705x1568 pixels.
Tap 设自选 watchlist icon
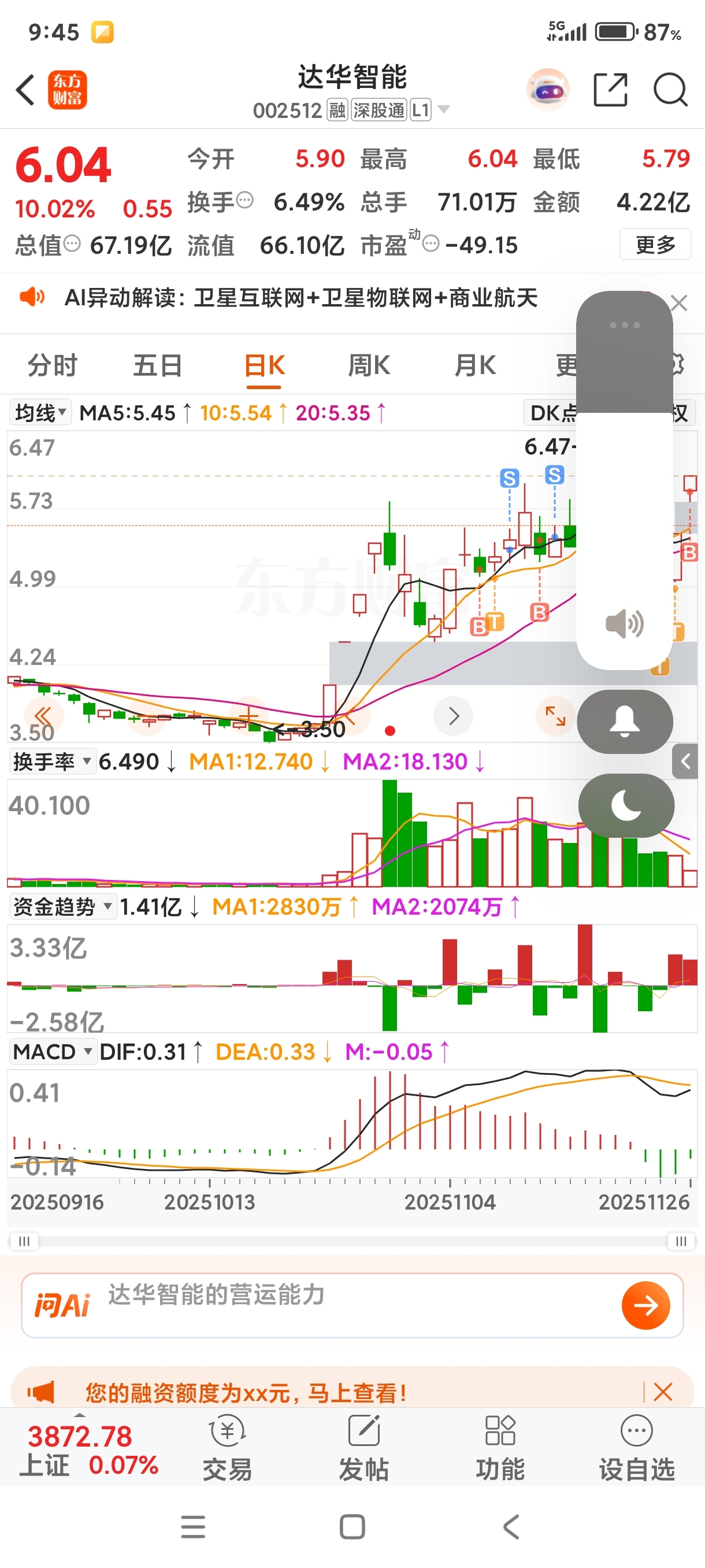pos(637,1448)
